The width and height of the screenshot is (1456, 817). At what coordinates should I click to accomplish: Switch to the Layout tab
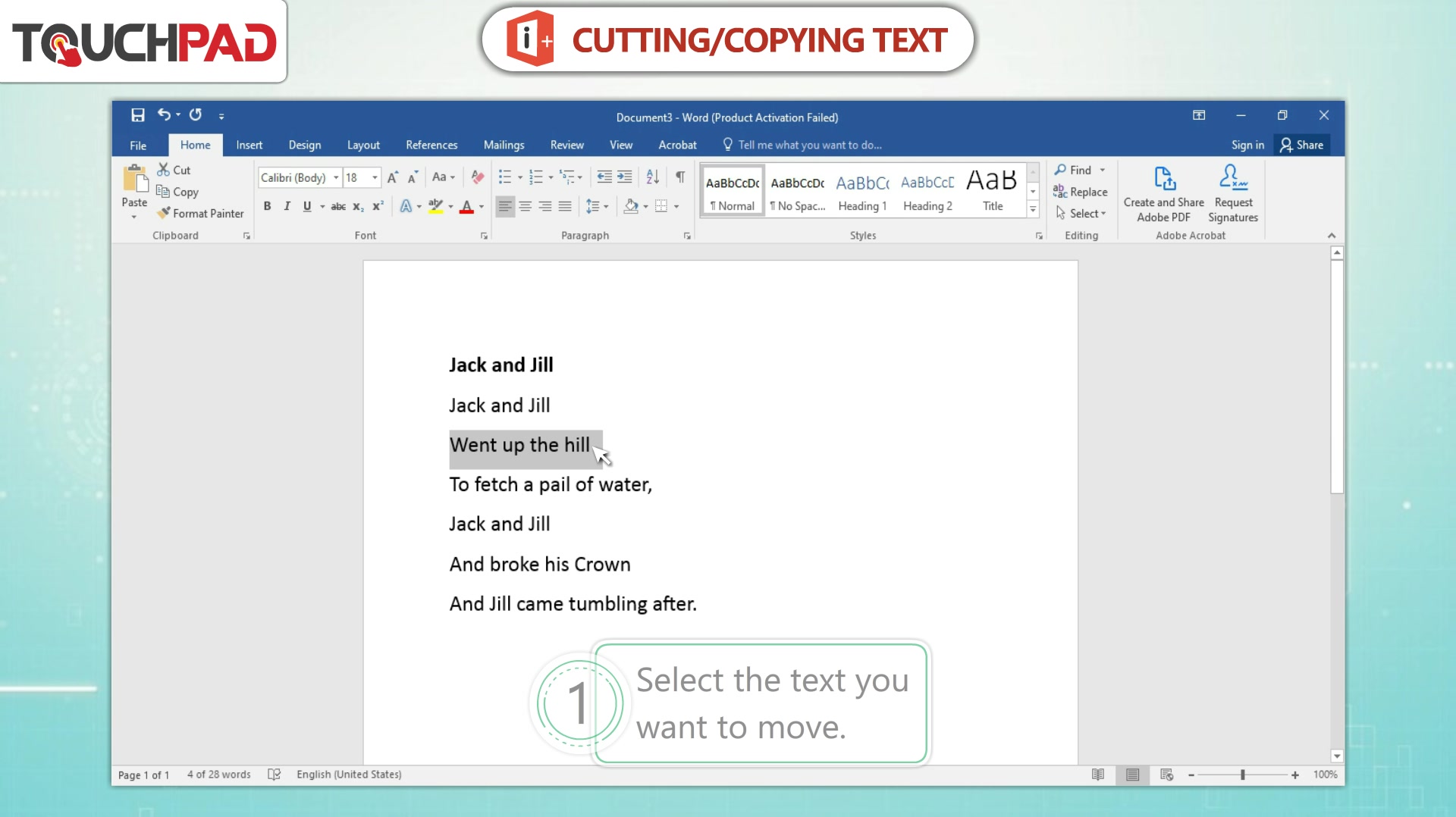(x=363, y=145)
